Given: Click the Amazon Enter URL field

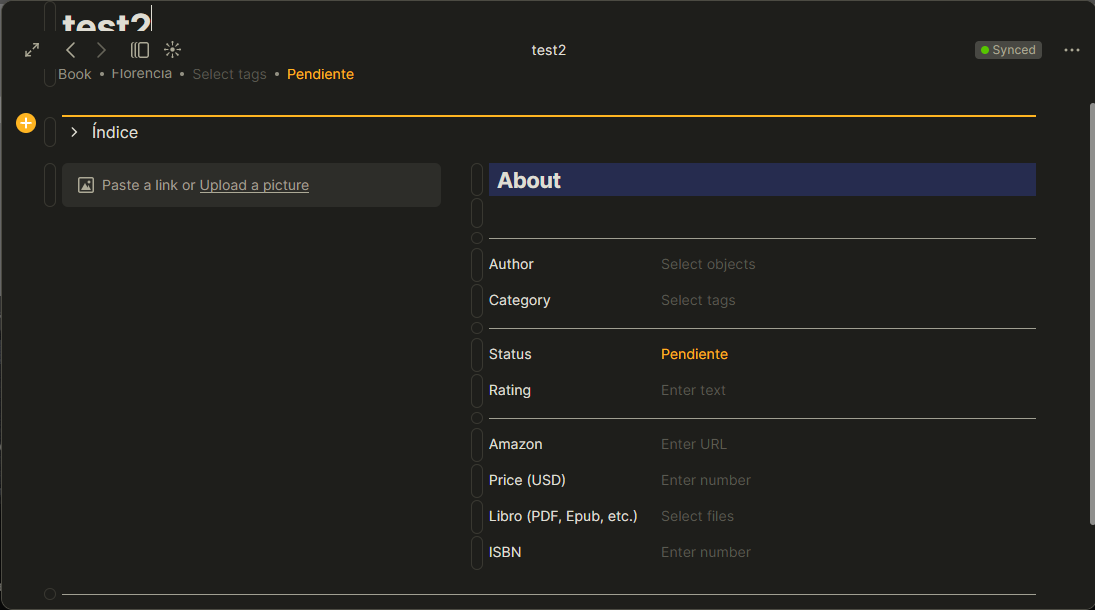Looking at the screenshot, I should click(x=693, y=444).
